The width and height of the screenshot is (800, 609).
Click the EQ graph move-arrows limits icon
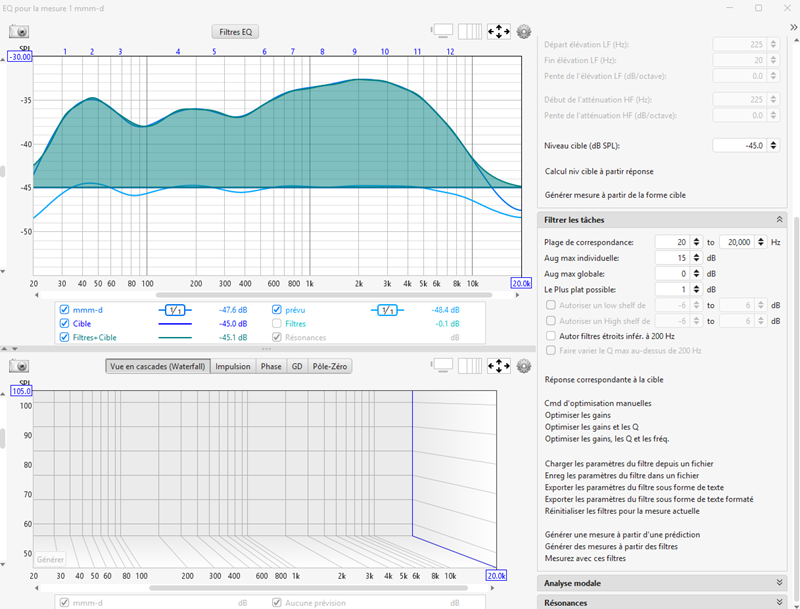[x=498, y=32]
